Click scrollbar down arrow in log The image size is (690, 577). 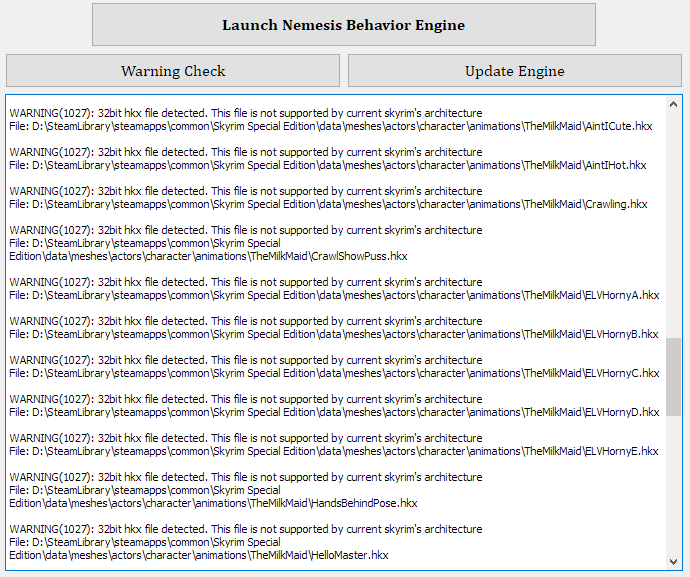(673, 562)
